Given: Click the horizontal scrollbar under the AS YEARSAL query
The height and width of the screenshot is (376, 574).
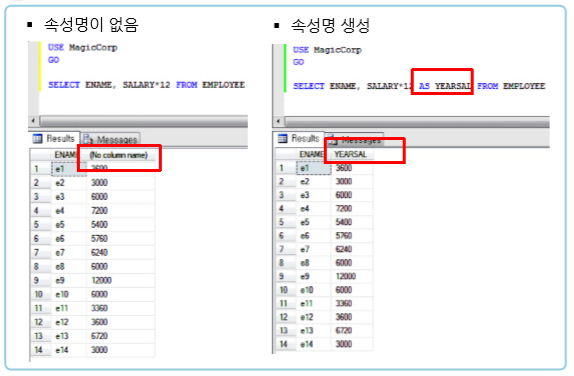Looking at the screenshot, I should 417,122.
